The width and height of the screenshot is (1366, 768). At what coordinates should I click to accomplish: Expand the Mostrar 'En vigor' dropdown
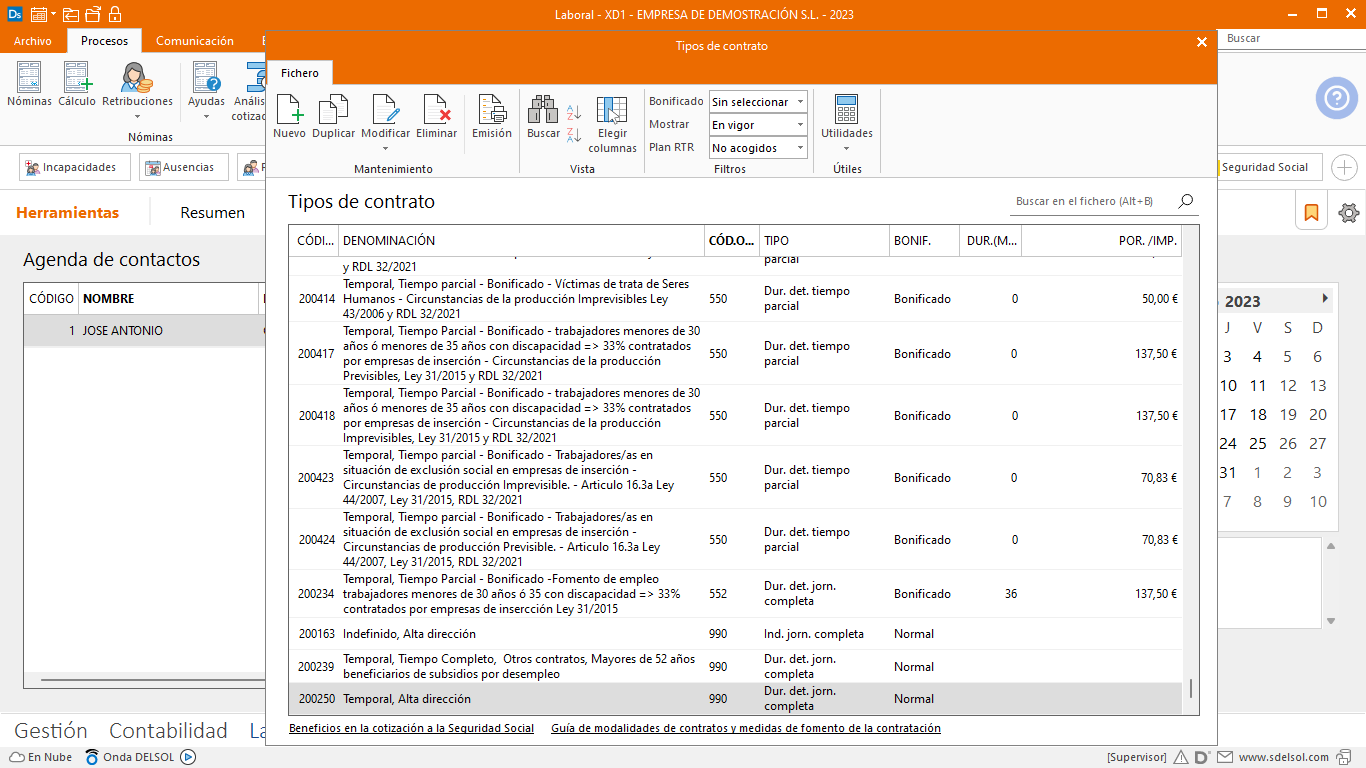tap(800, 125)
